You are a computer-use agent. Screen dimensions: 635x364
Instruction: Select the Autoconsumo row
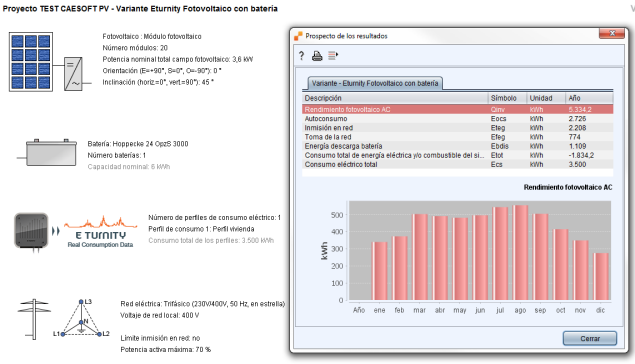click(x=458, y=119)
